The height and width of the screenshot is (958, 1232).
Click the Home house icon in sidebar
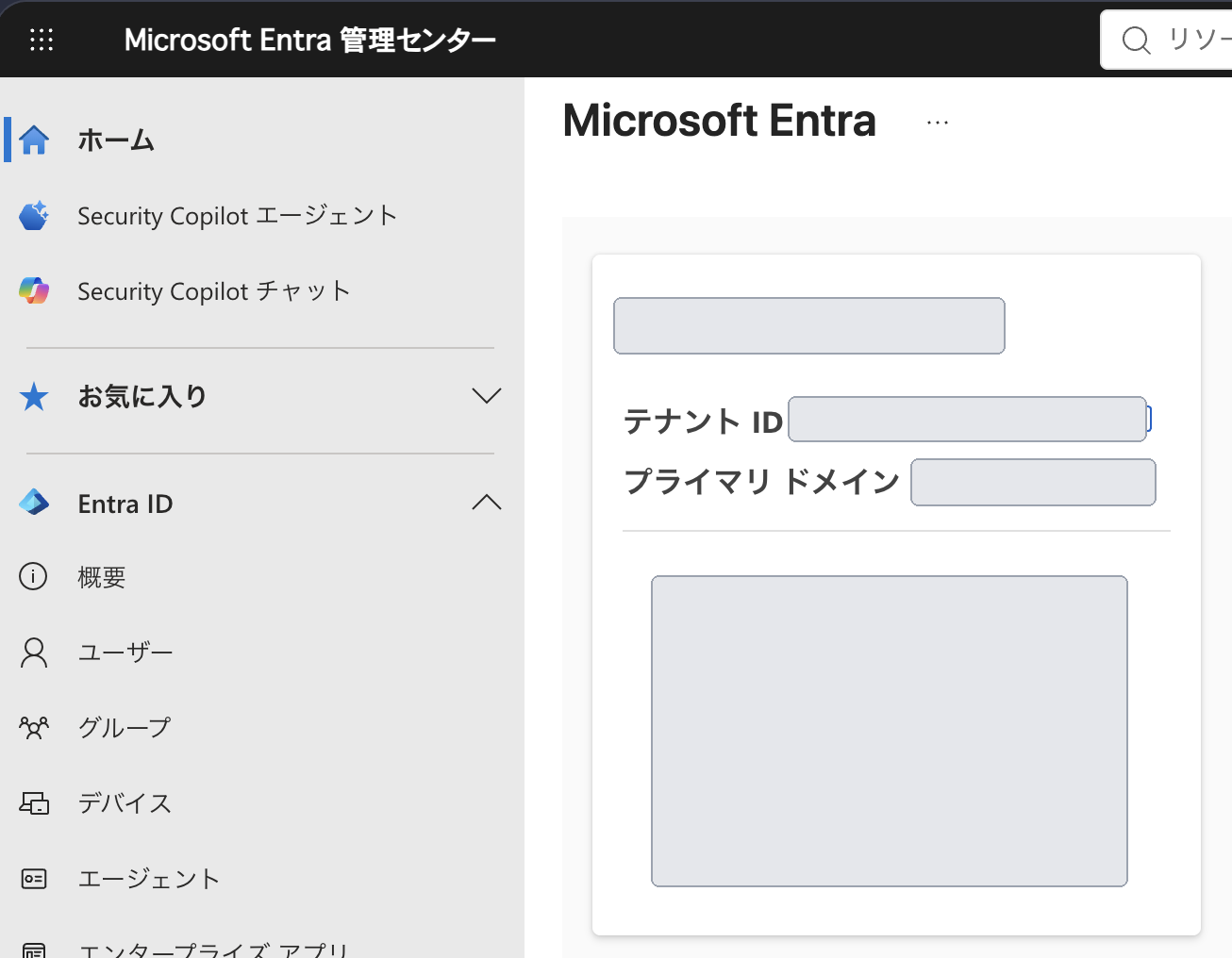click(34, 140)
